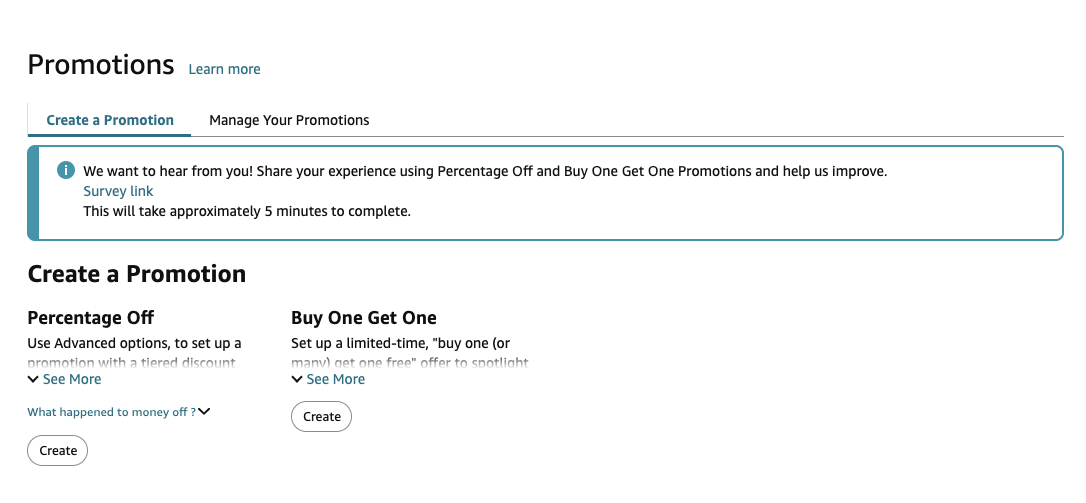The height and width of the screenshot is (503, 1086).
Task: Click the 'We want to hear from you!' banner message
Action: (x=485, y=171)
